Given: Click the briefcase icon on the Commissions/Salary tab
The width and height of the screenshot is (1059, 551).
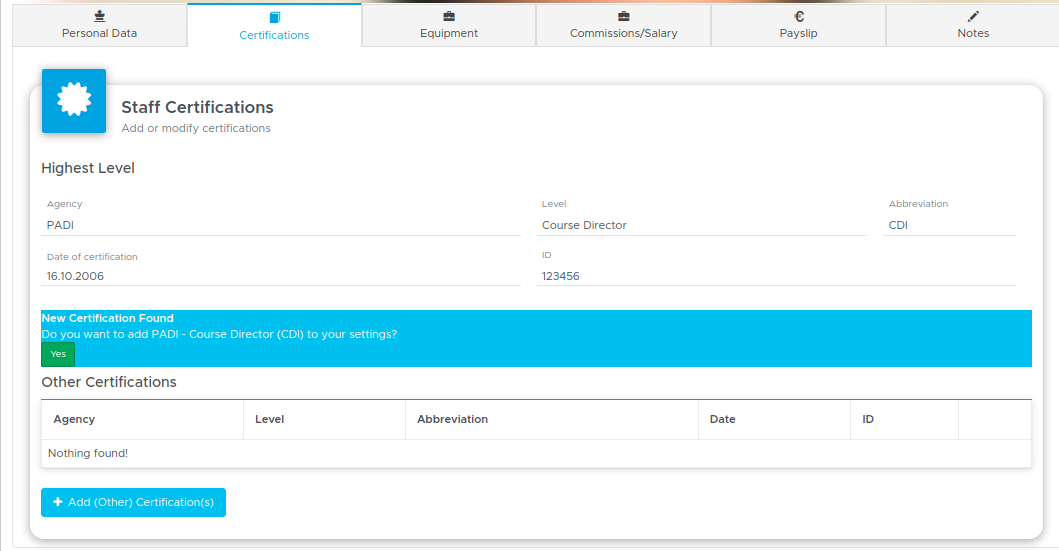Looking at the screenshot, I should click(623, 16).
